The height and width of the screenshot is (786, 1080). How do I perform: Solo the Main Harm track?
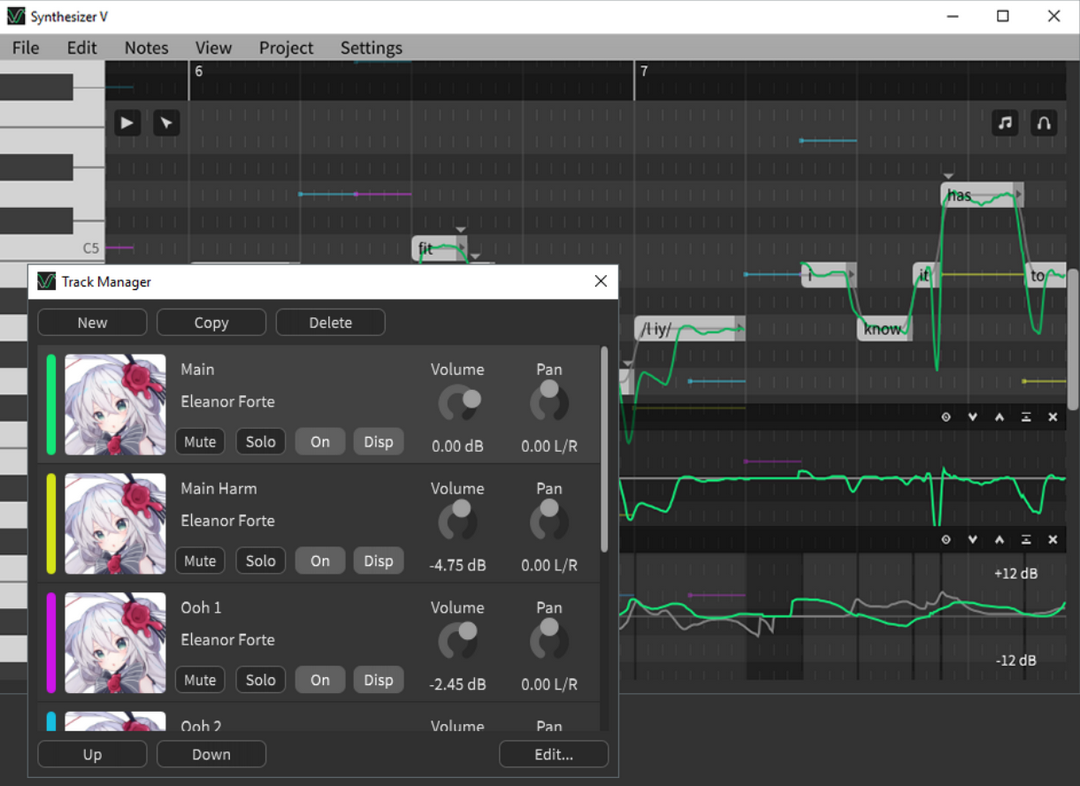point(260,561)
